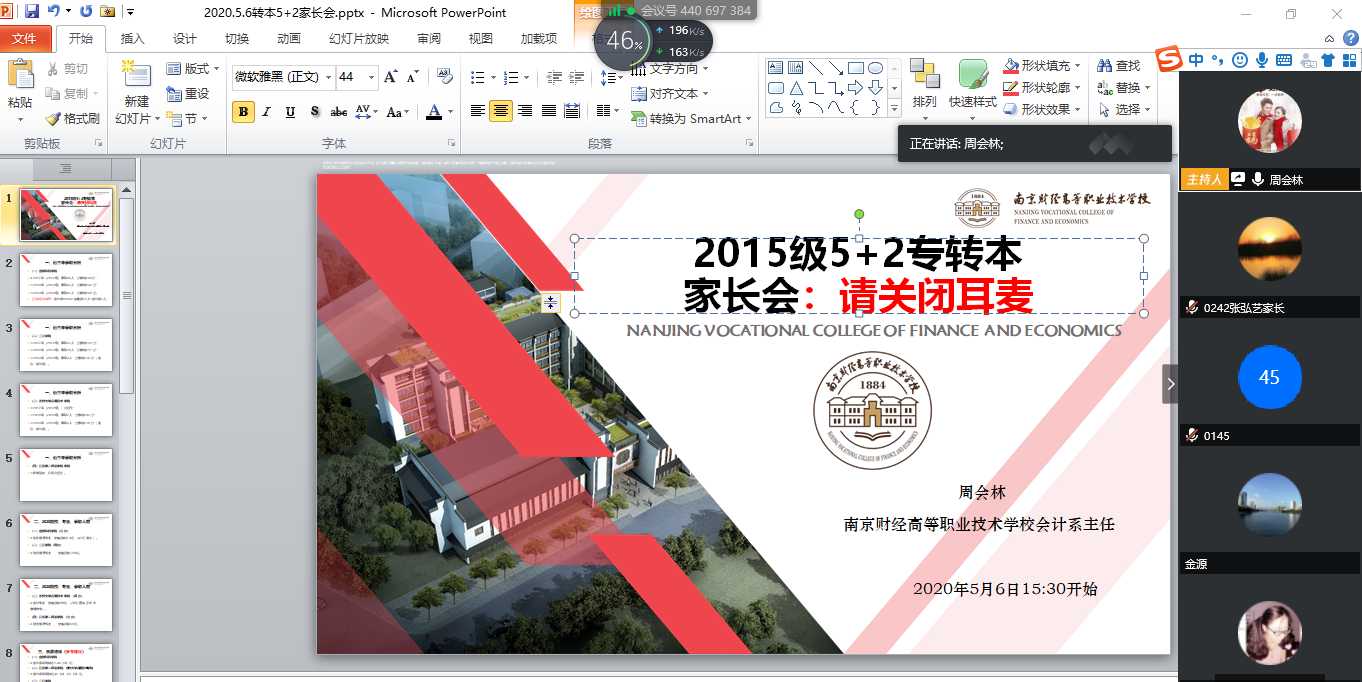Switch to the 插入 ribbon tab
The width and height of the screenshot is (1362, 682).
pos(132,39)
